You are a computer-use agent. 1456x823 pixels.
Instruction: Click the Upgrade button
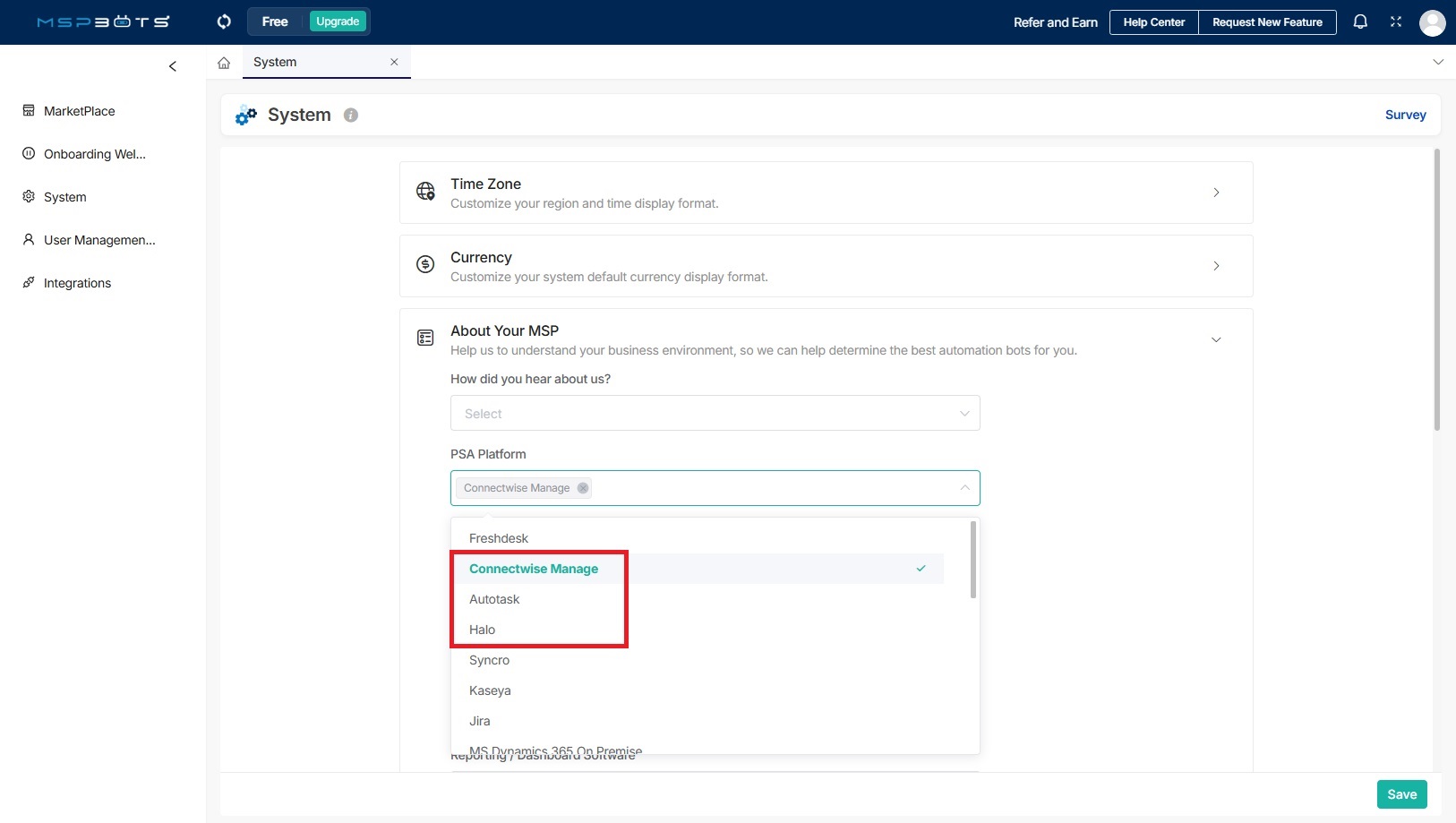338,21
